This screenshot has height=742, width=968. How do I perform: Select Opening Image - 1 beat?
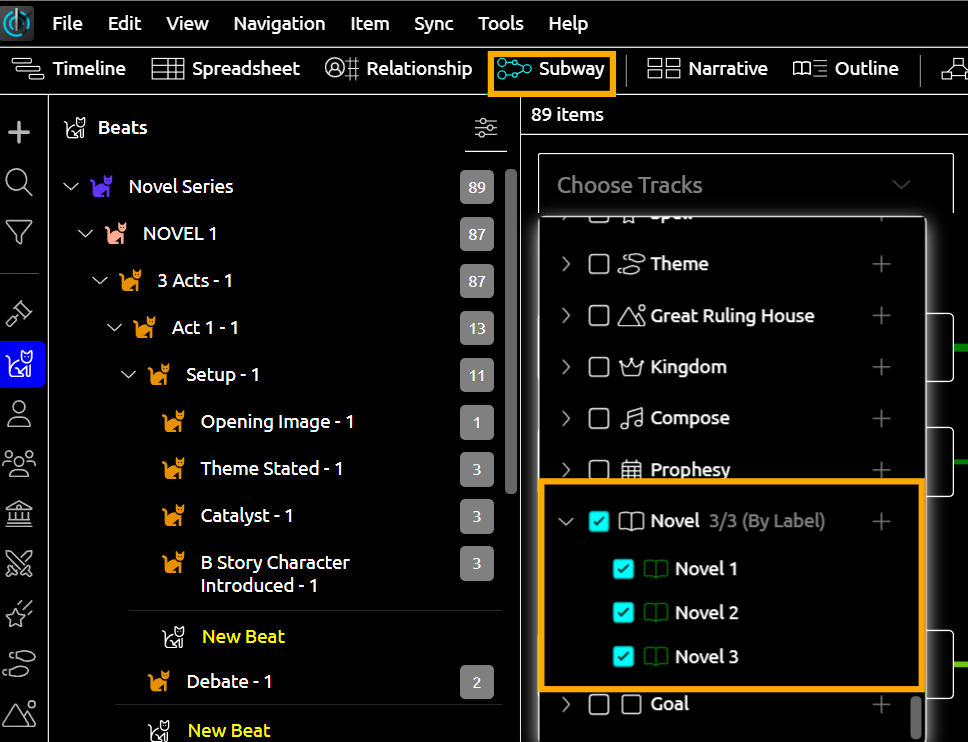pyautogui.click(x=277, y=422)
